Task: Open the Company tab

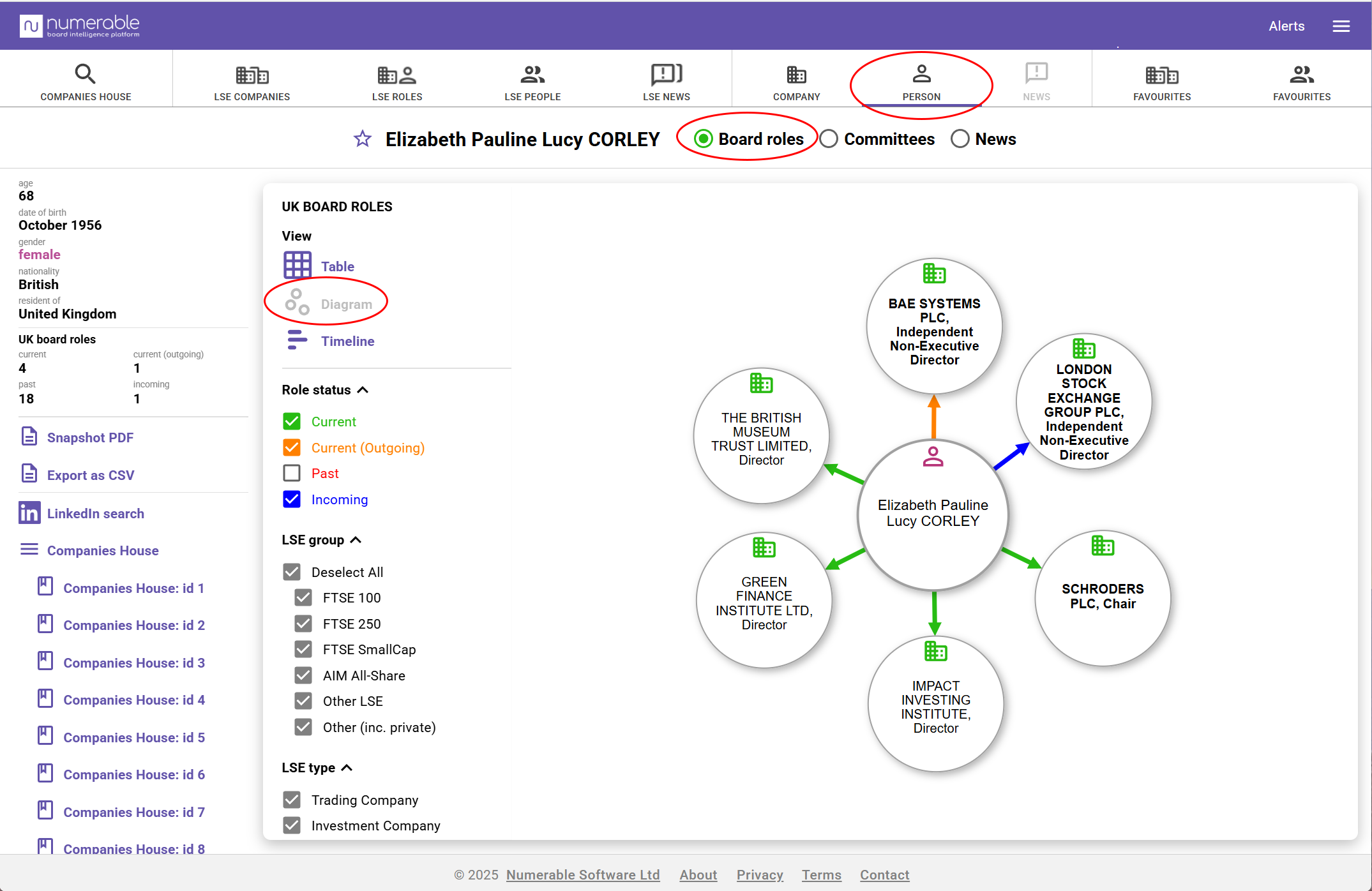Action: 796,82
